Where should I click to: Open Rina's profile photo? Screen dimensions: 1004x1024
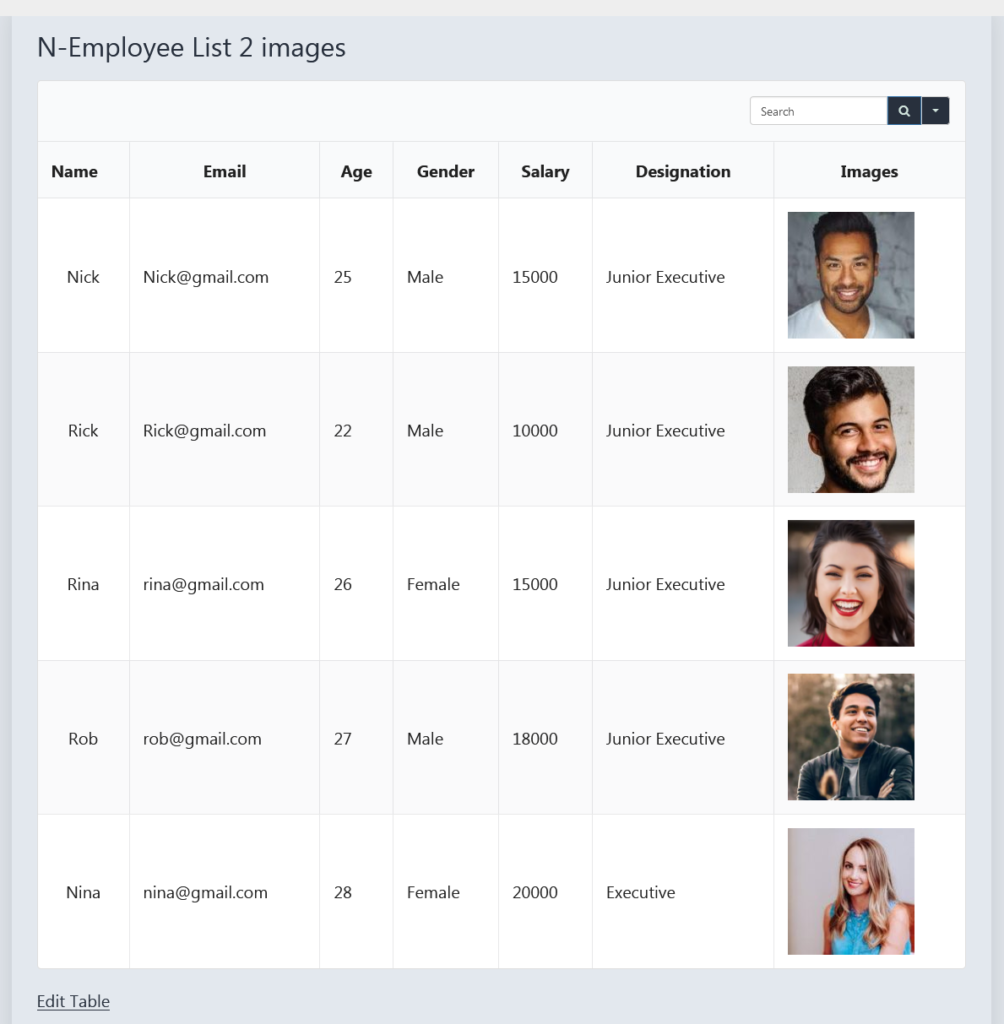[850, 583]
